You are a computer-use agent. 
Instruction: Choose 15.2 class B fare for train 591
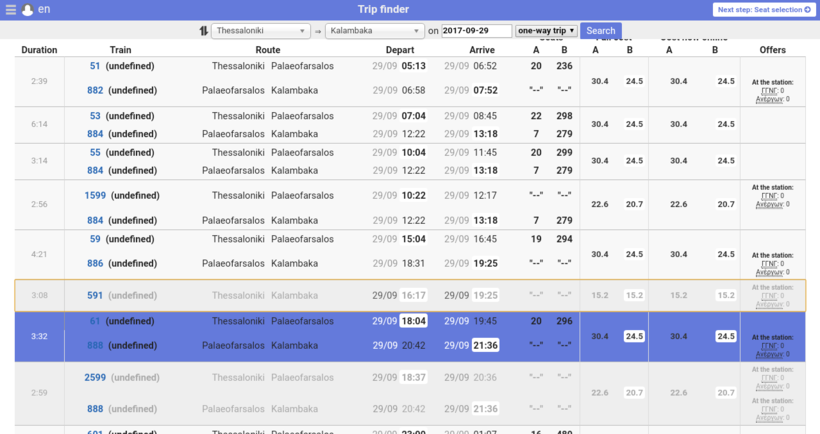634,296
